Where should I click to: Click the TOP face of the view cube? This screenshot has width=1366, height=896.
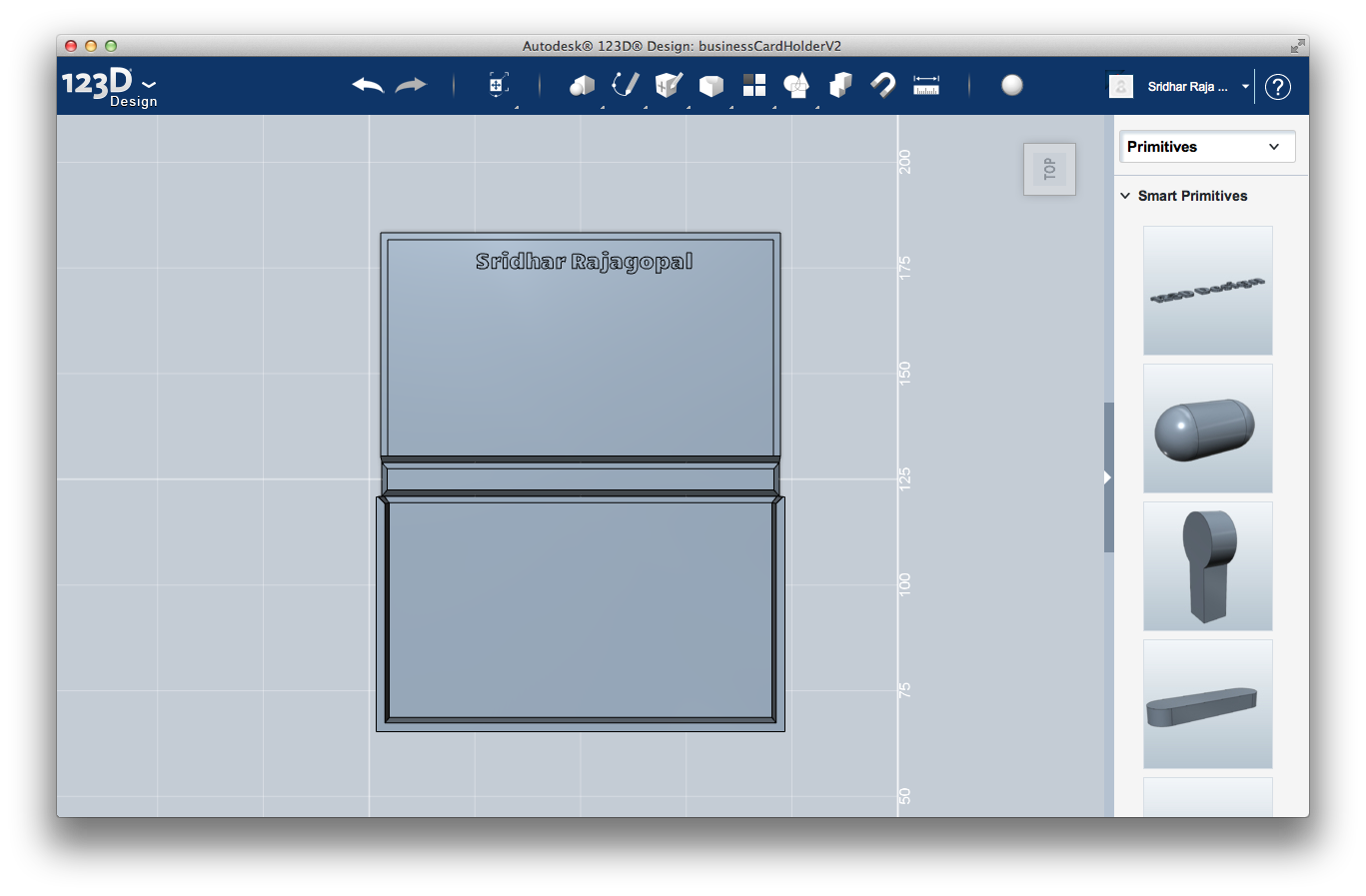pos(1049,168)
